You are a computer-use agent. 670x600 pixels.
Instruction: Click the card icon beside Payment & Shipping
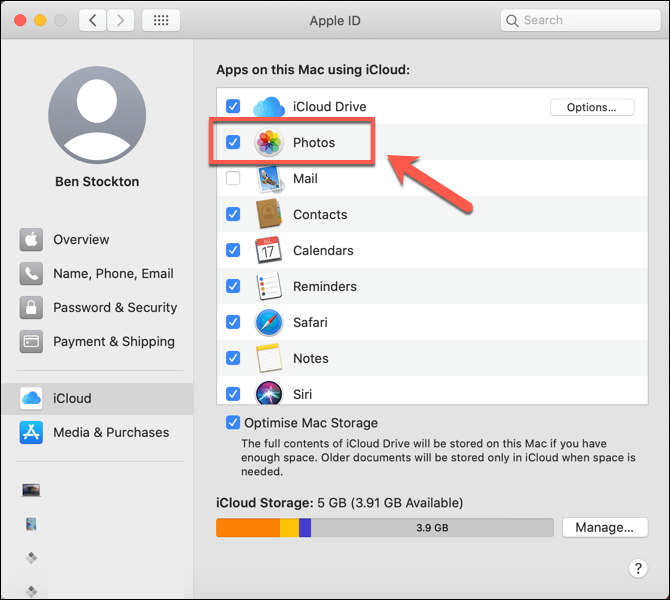pyautogui.click(x=31, y=341)
